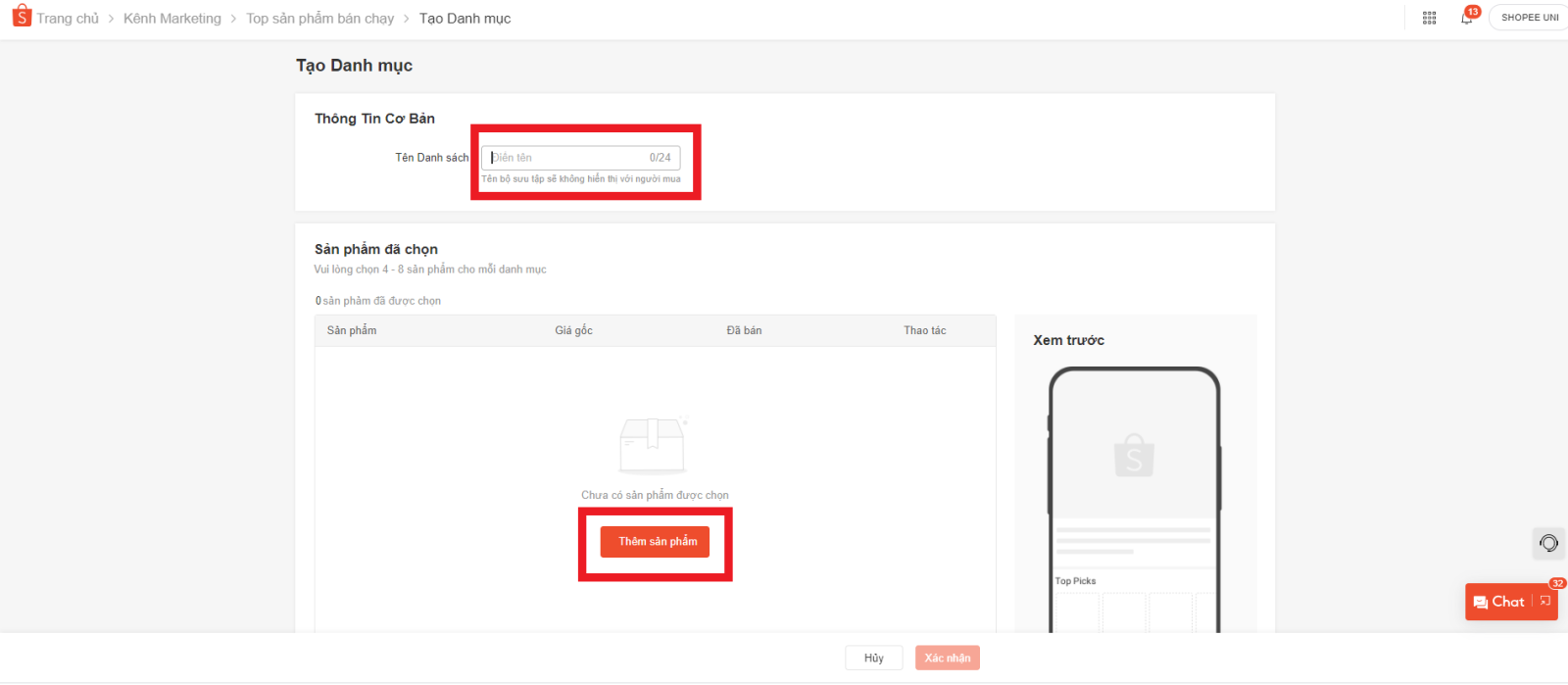Click the Chat speech bubble icon
1568x685 pixels.
1481,603
